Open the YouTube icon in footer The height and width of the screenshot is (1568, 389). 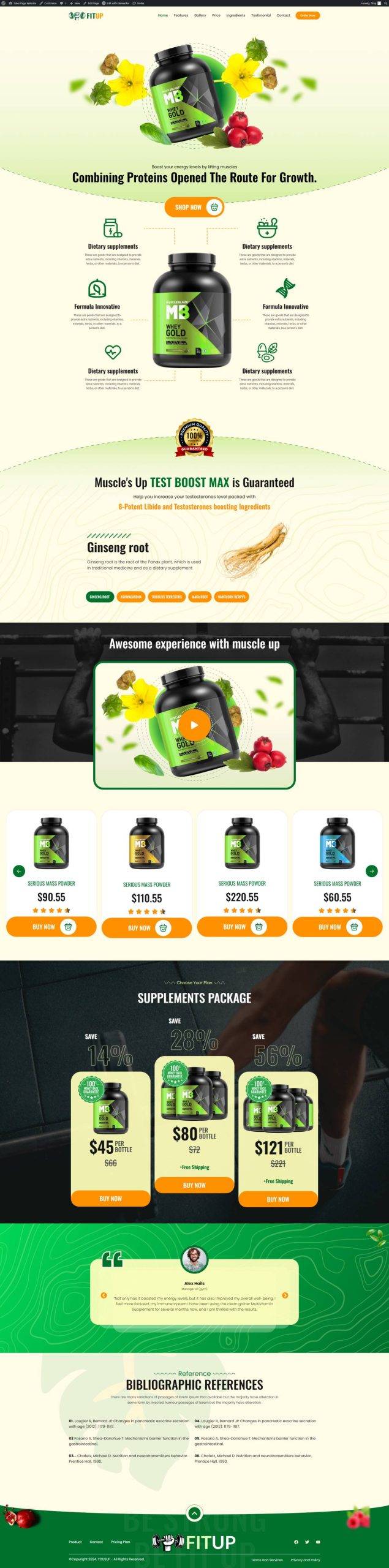[x=318, y=1542]
